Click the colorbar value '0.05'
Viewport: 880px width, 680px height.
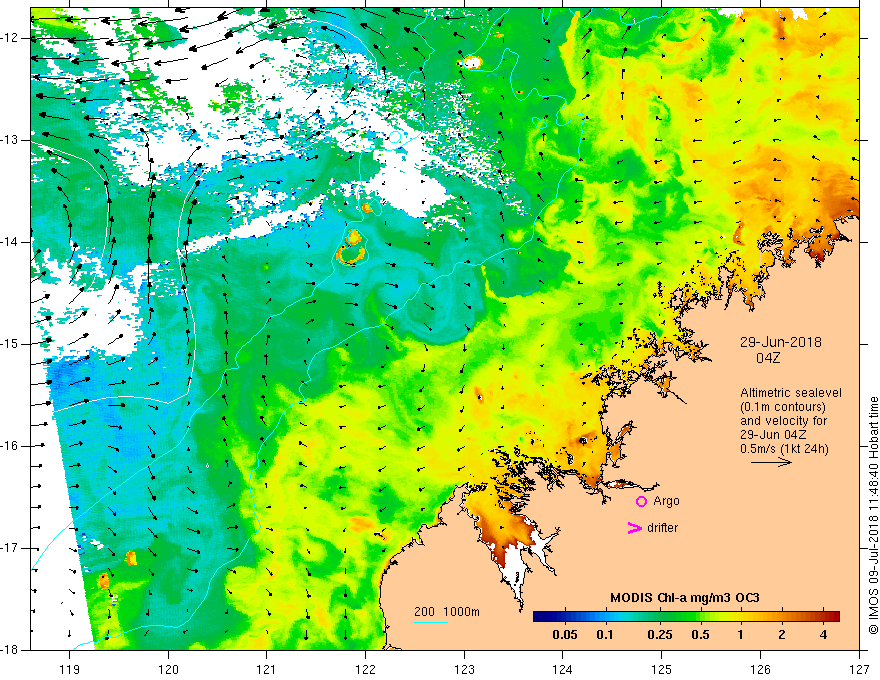pos(565,635)
